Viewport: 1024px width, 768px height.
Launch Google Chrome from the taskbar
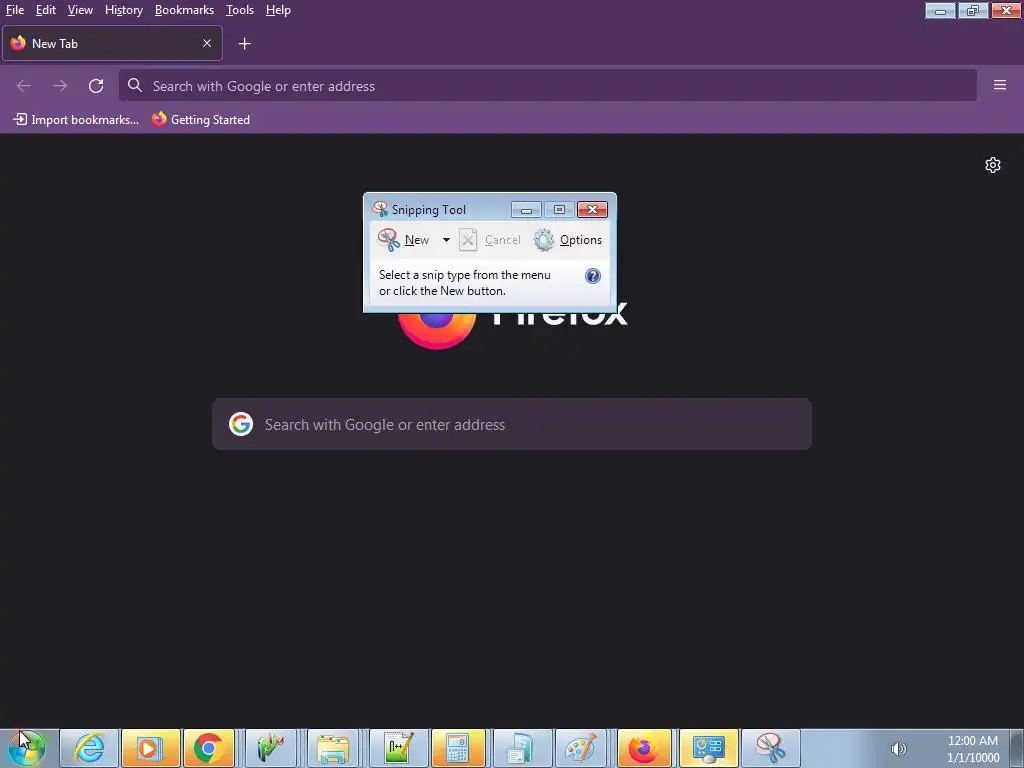(209, 748)
